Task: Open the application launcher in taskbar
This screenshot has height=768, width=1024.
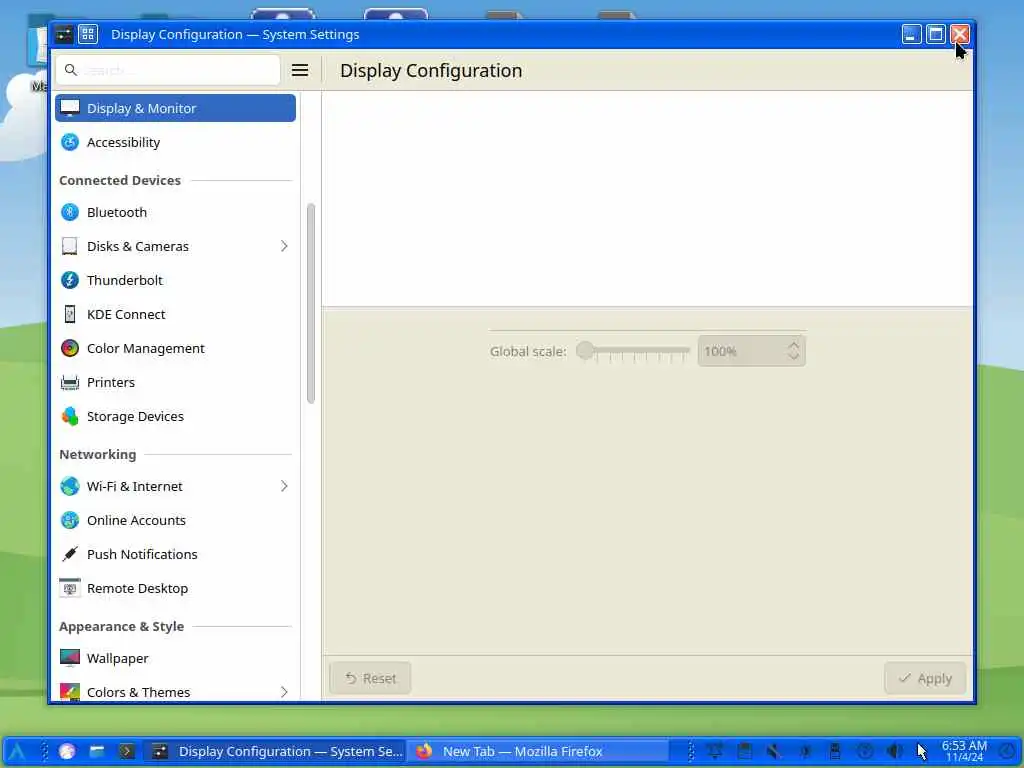Action: click(x=17, y=752)
